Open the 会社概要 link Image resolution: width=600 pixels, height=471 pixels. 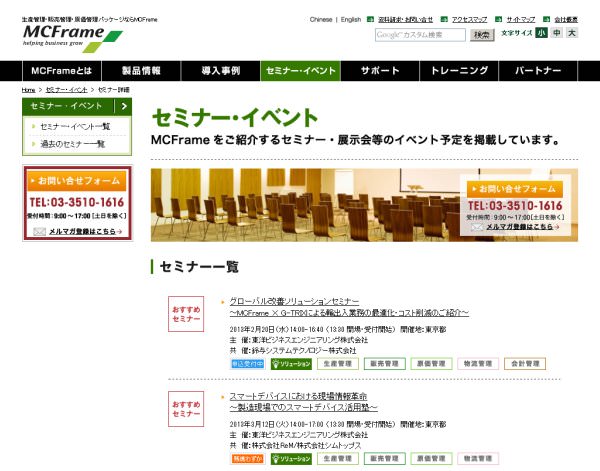point(566,20)
